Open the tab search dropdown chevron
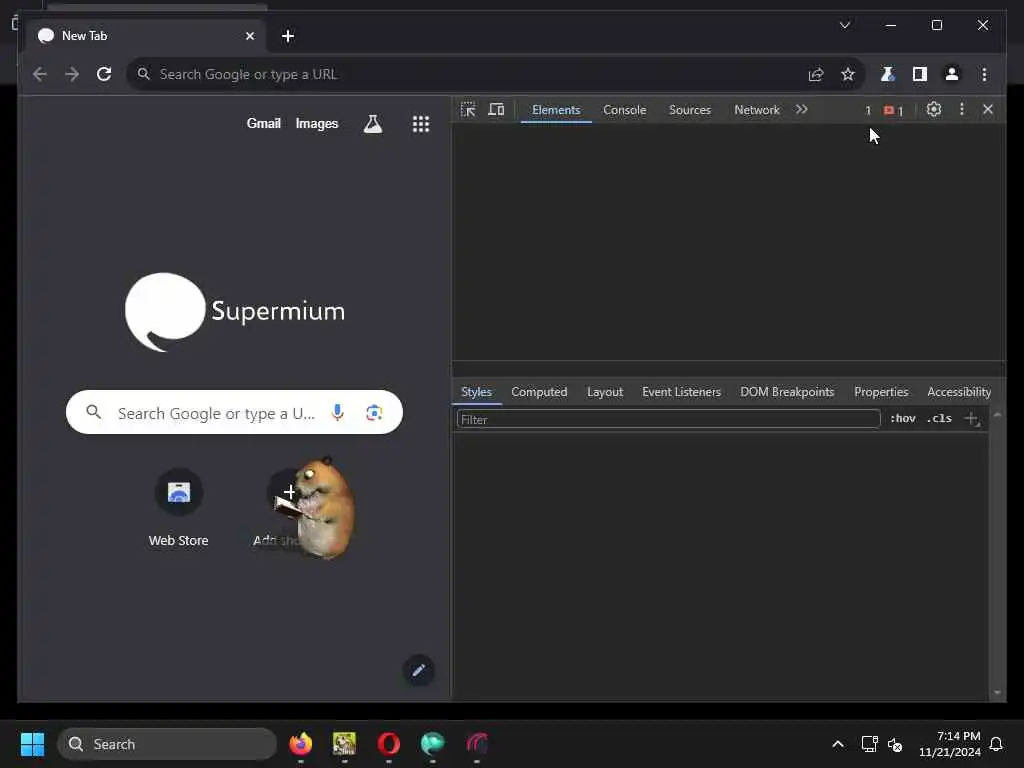The width and height of the screenshot is (1024, 768). pos(844,25)
